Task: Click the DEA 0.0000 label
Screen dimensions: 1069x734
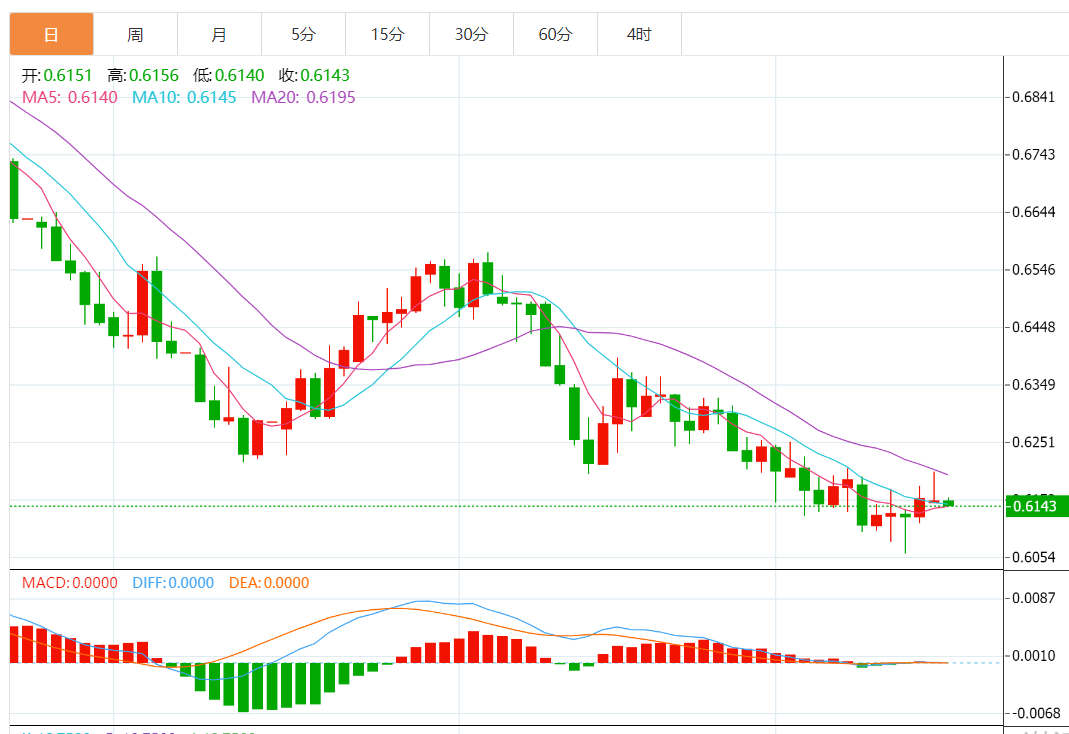Action: [269, 583]
